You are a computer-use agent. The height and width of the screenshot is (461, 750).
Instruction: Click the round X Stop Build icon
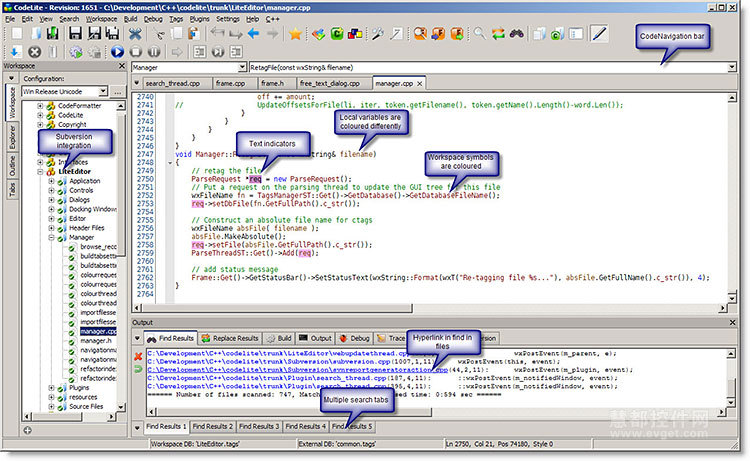[x=34, y=52]
